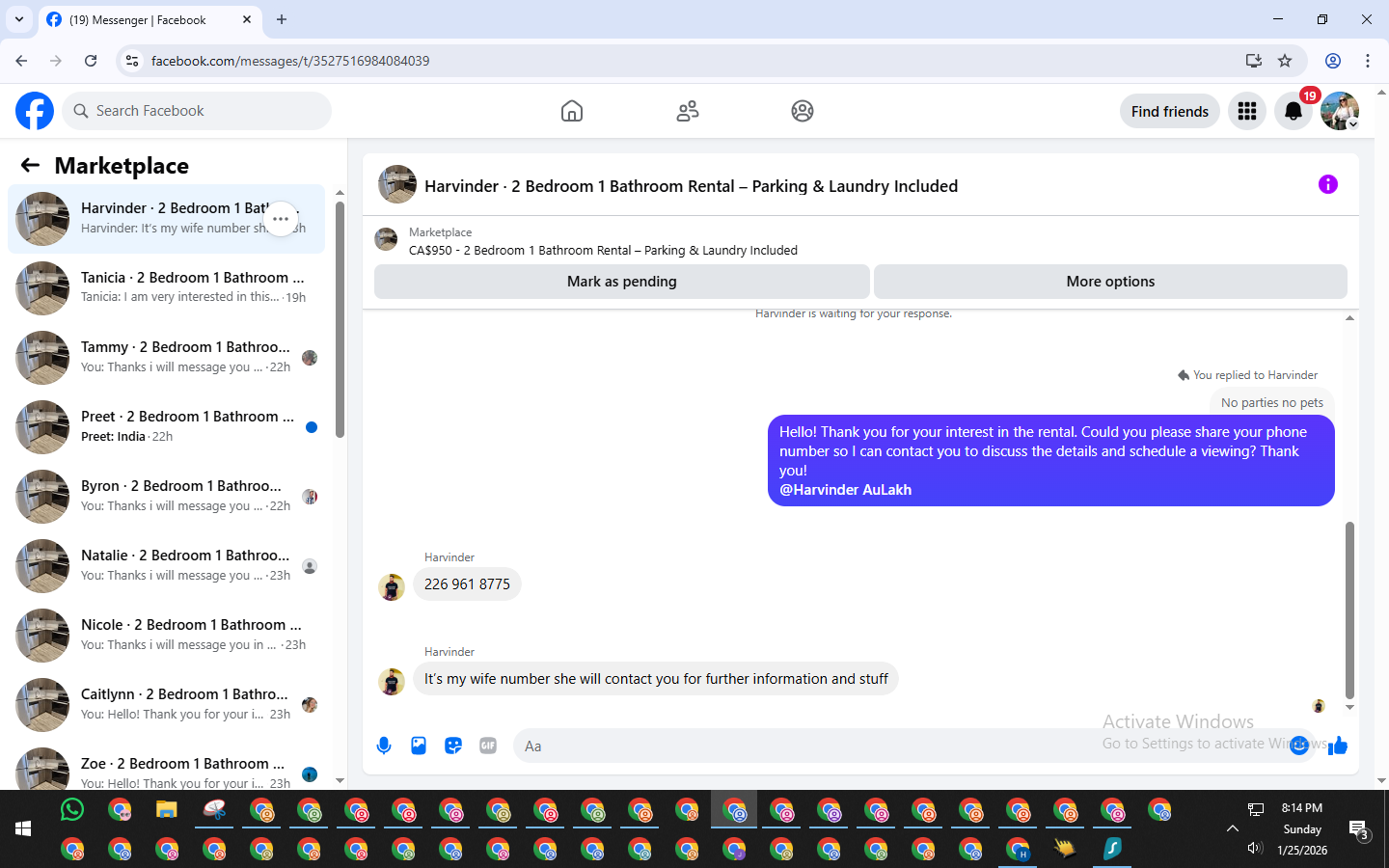Click the Search Facebook field
This screenshot has height=868, width=1389.
coord(197,111)
